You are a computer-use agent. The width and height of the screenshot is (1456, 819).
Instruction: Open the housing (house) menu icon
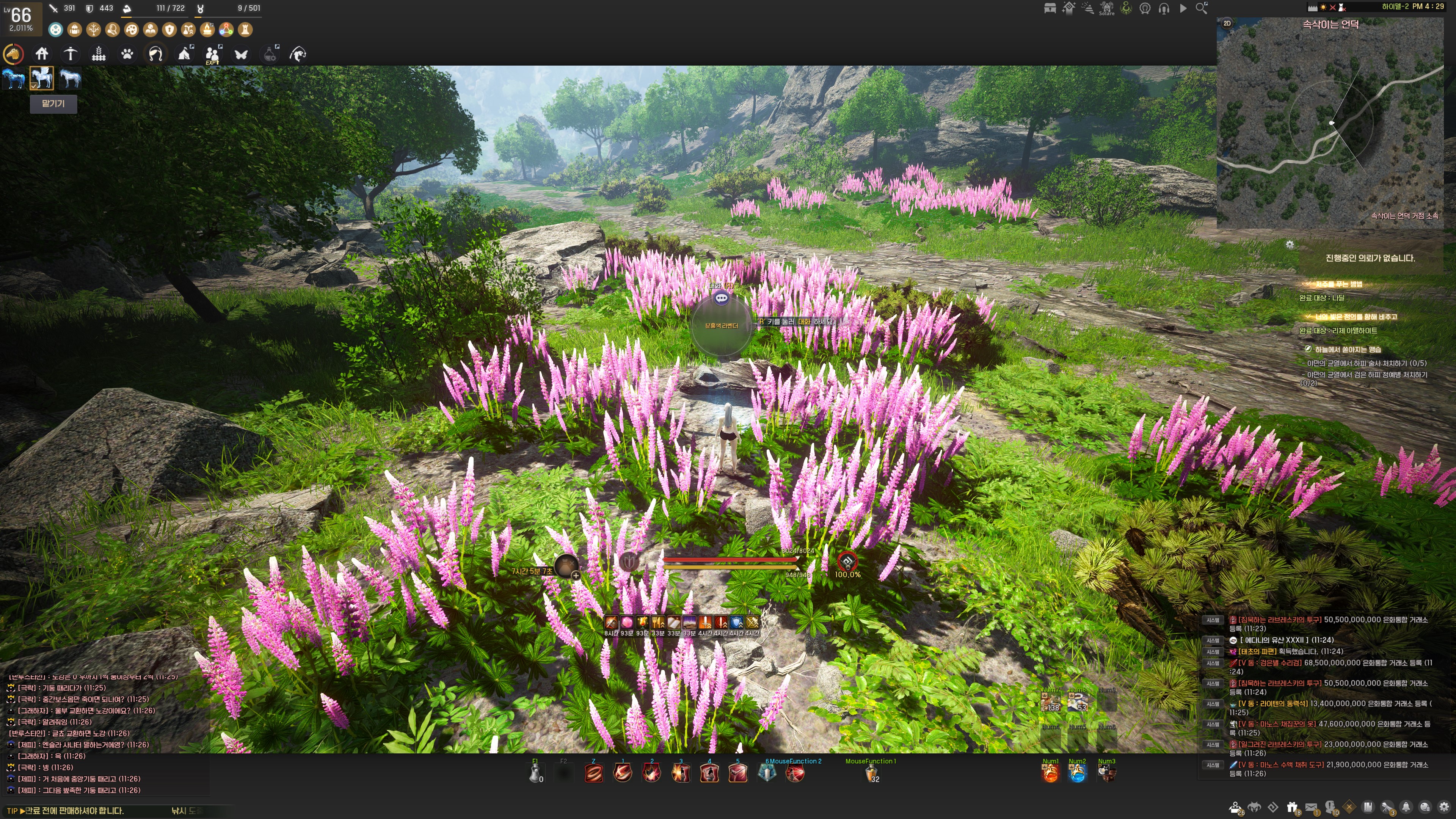coord(42,54)
